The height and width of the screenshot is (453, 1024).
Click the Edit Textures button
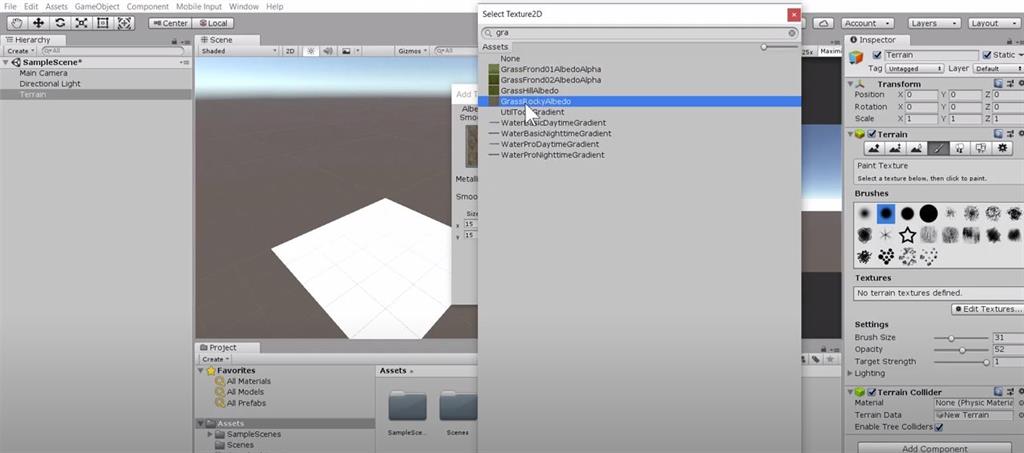[x=987, y=309]
